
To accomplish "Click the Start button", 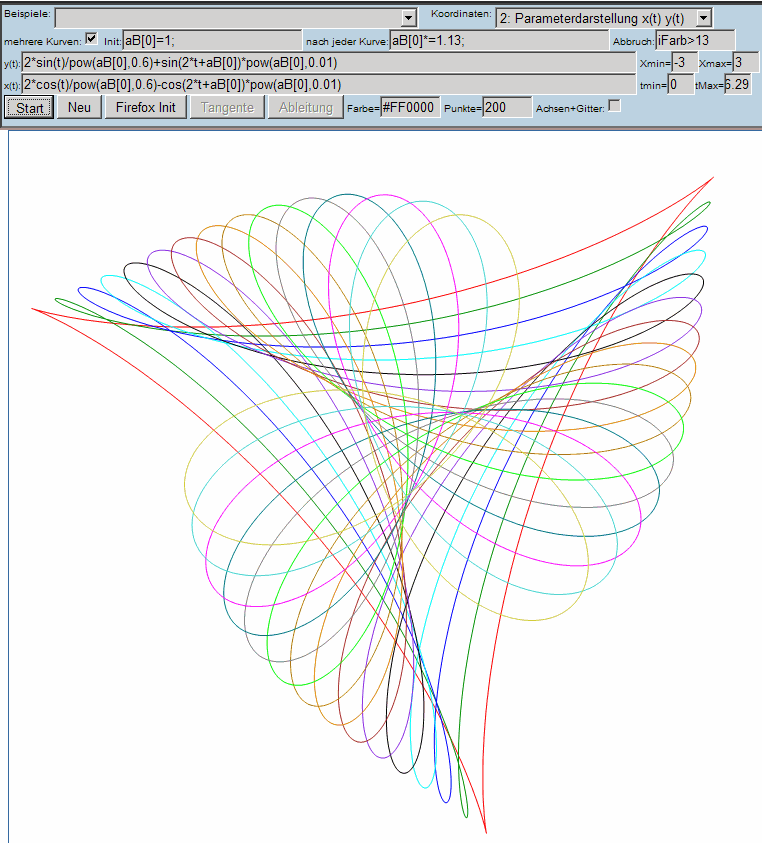I will 29,108.
